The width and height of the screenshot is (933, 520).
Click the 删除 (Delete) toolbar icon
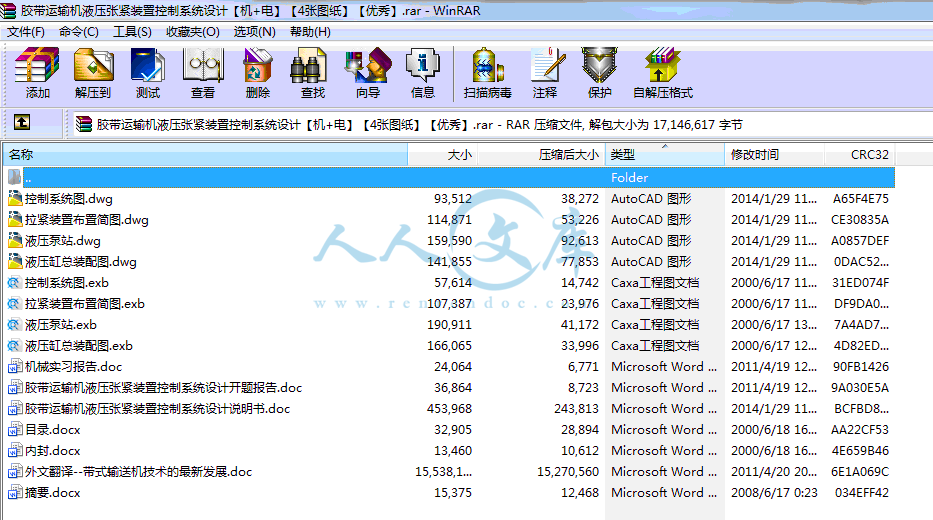tap(258, 65)
